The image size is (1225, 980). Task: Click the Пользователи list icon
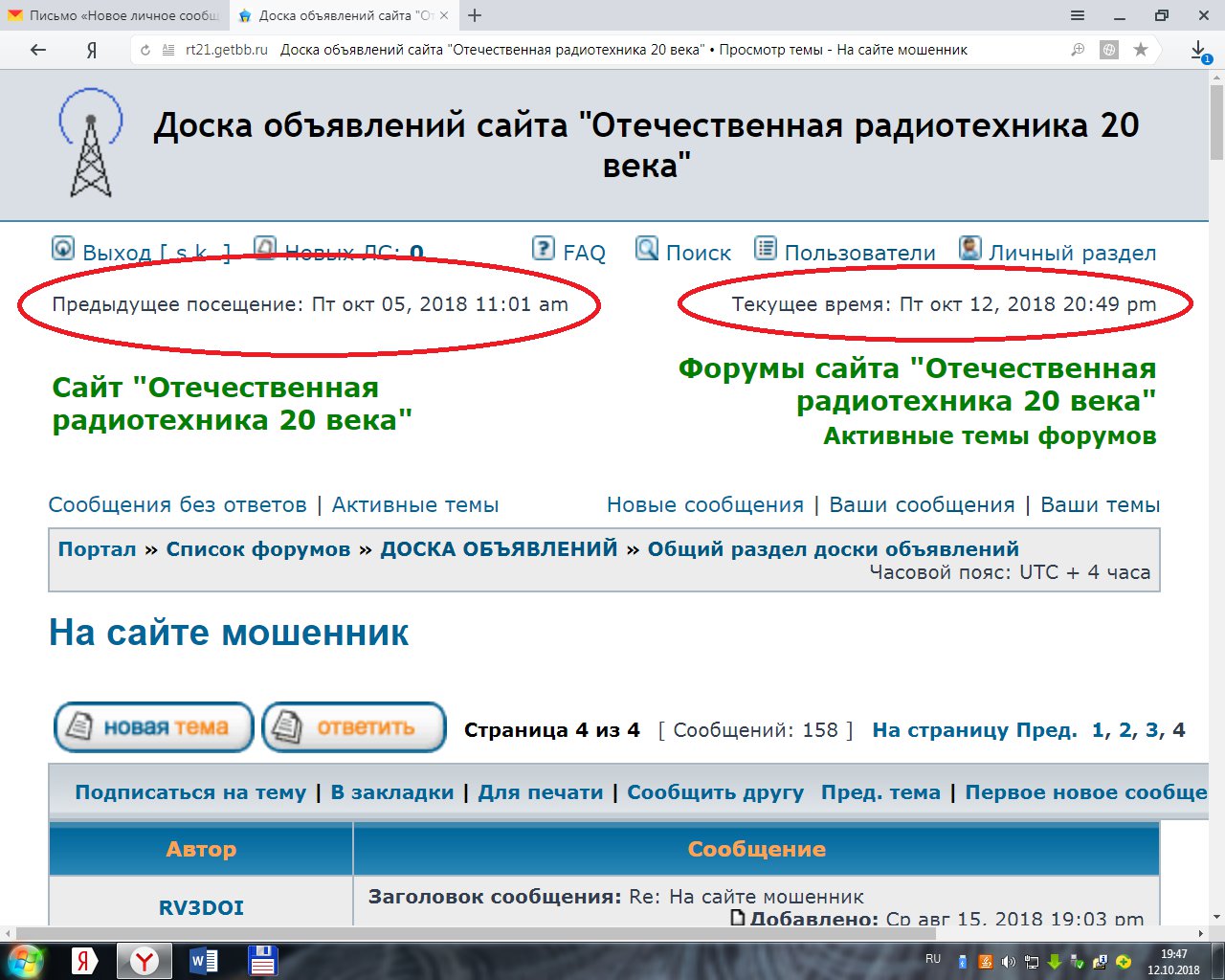click(x=765, y=248)
